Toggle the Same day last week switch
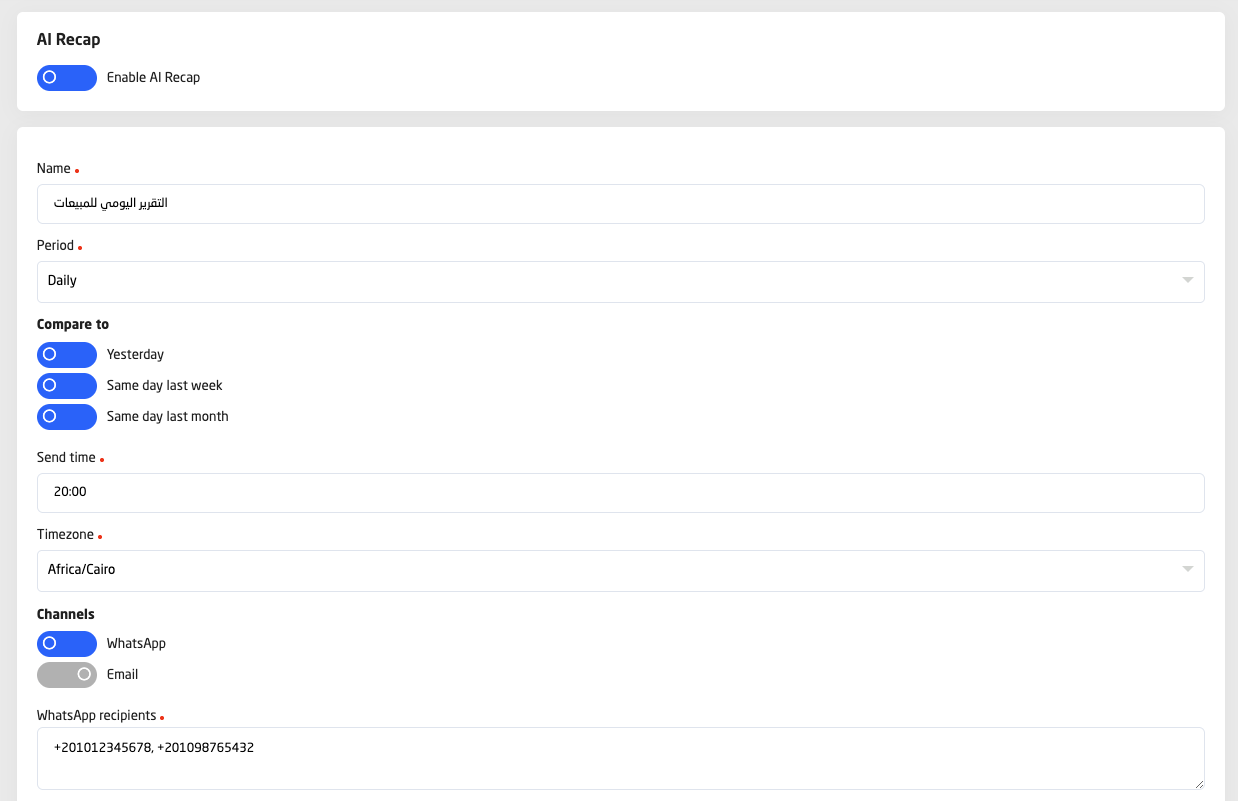This screenshot has height=801, width=1238. [67, 386]
